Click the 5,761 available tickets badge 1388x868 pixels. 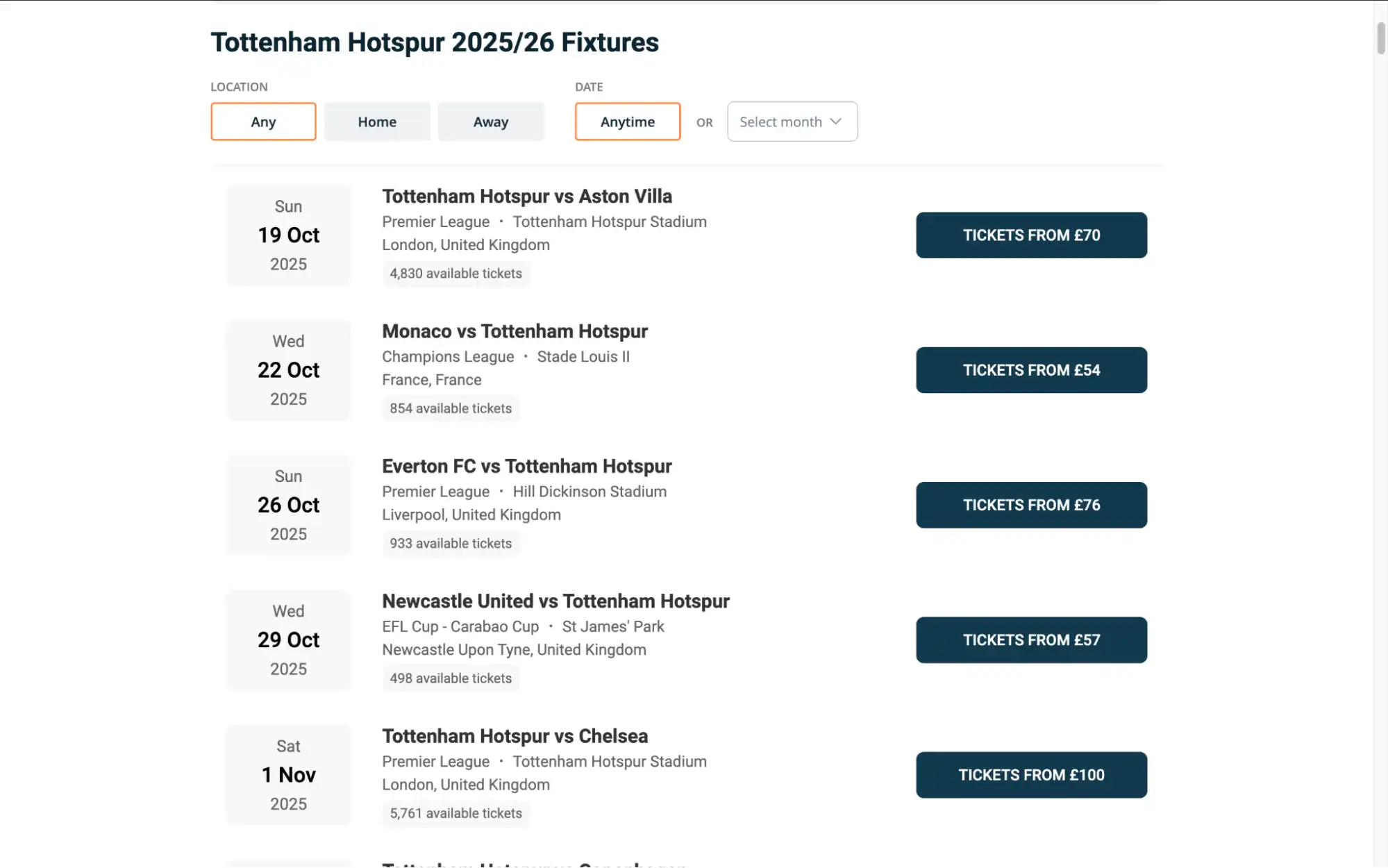coord(455,813)
